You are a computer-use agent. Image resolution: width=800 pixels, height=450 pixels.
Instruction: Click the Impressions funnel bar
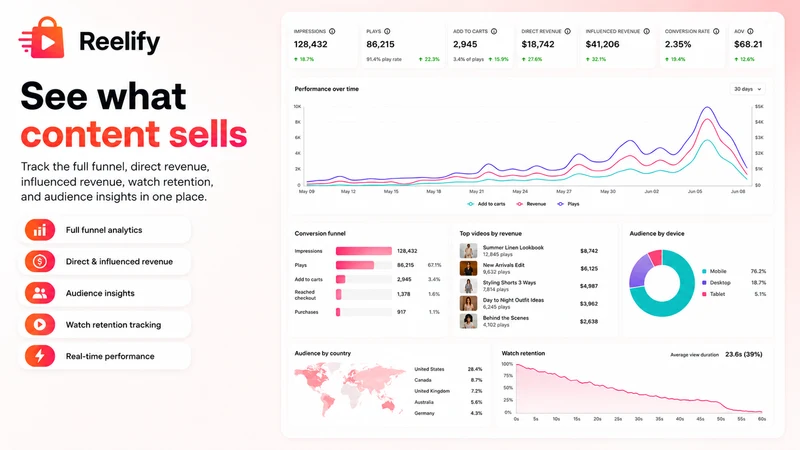tap(364, 251)
